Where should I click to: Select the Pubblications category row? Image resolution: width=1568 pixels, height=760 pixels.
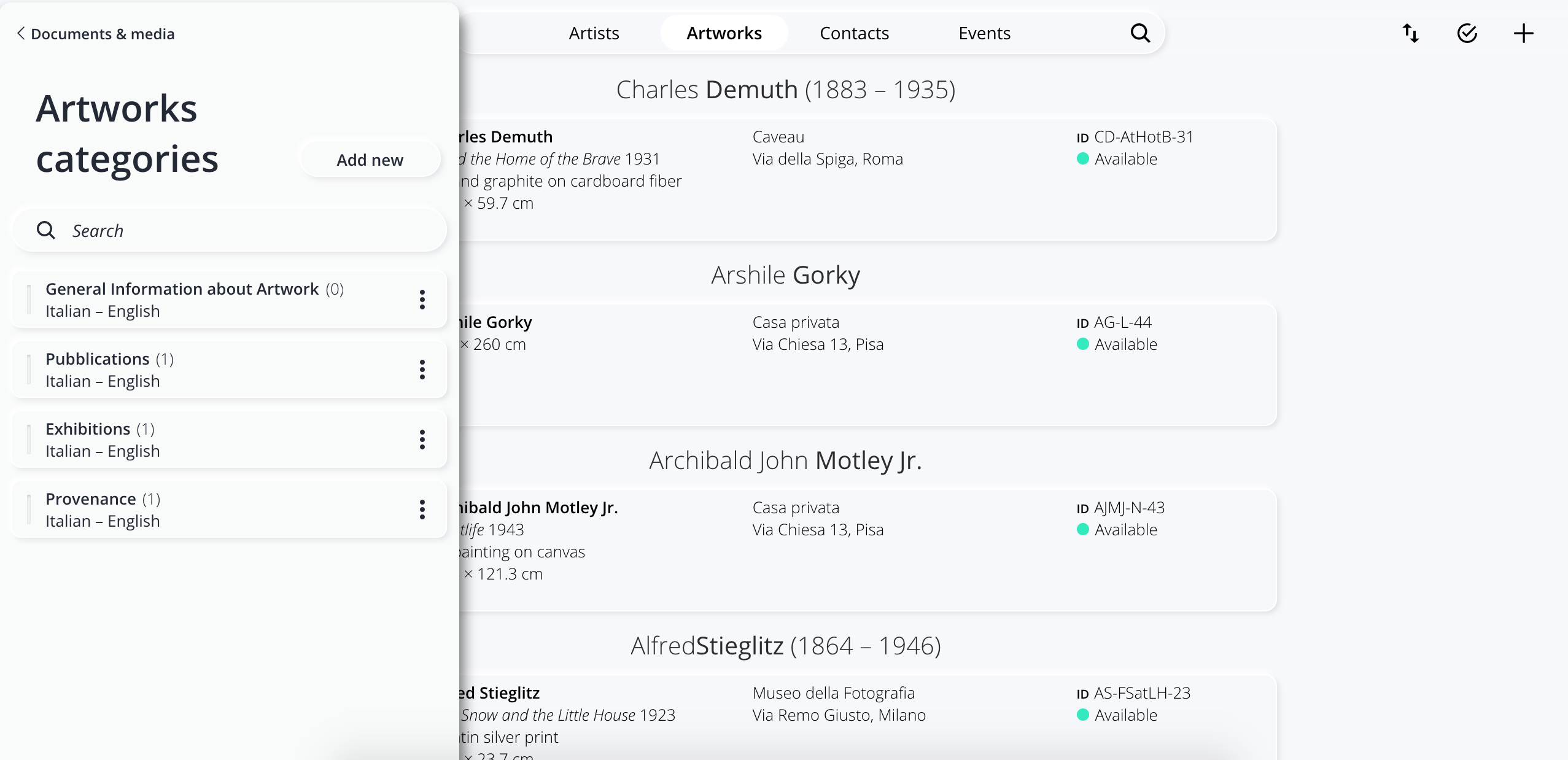point(229,370)
